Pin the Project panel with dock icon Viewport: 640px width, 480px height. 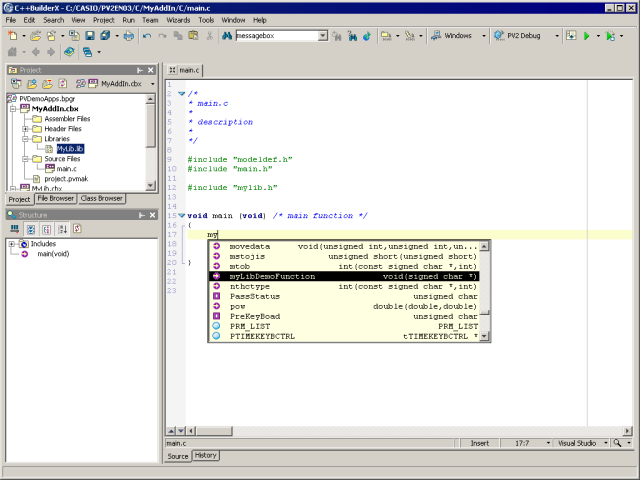140,70
